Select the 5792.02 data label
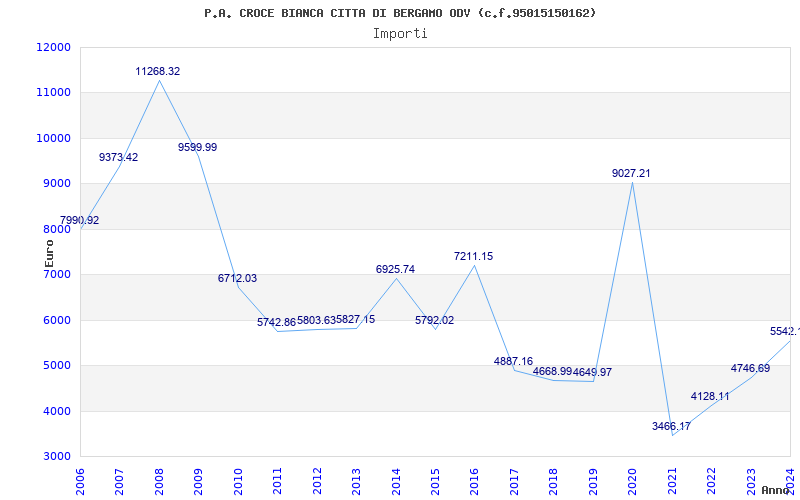The width and height of the screenshot is (800, 500). 434,320
